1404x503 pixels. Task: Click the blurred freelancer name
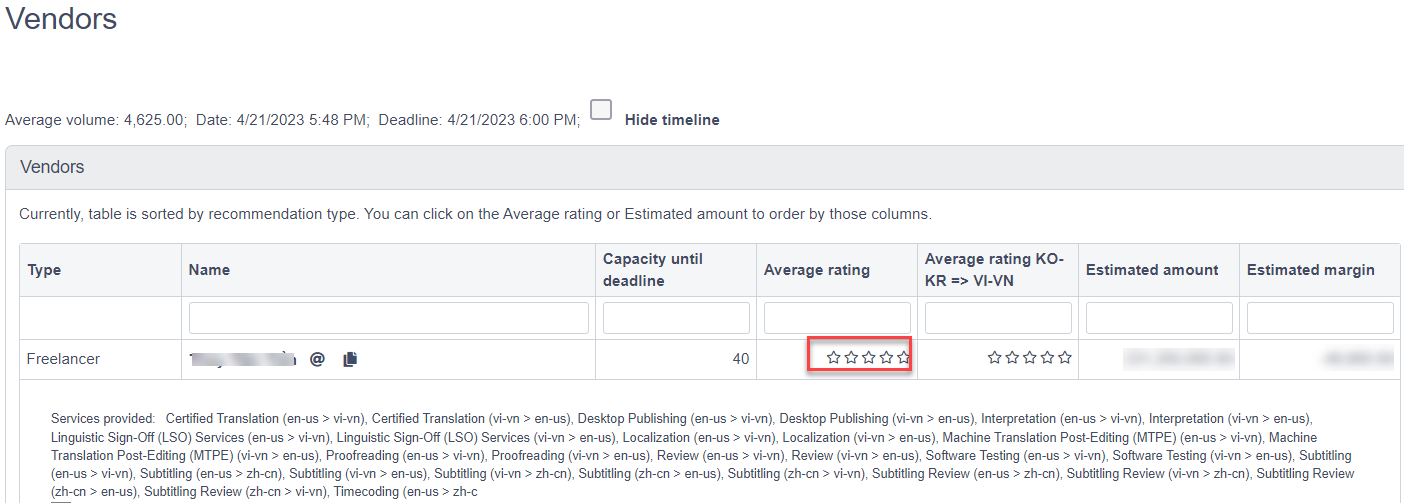[x=244, y=359]
